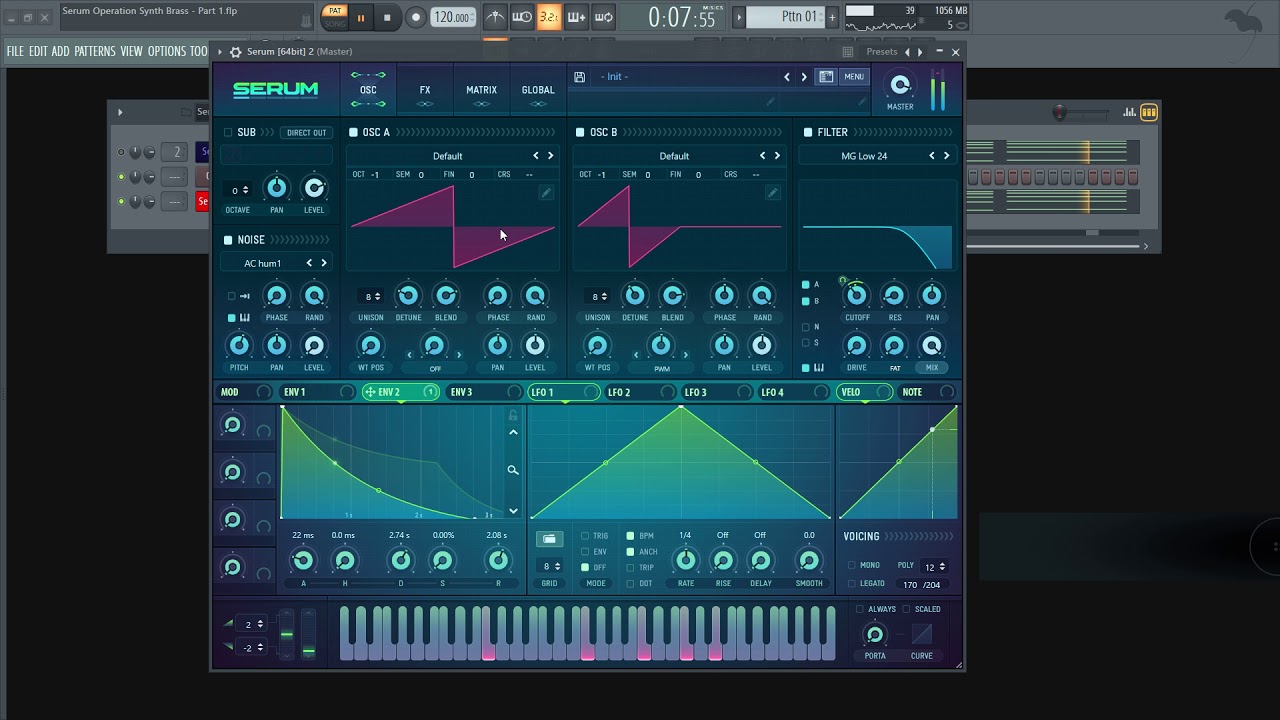The image size is (1280, 720).
Task: Select previous OSC B wavetable
Action: point(763,156)
